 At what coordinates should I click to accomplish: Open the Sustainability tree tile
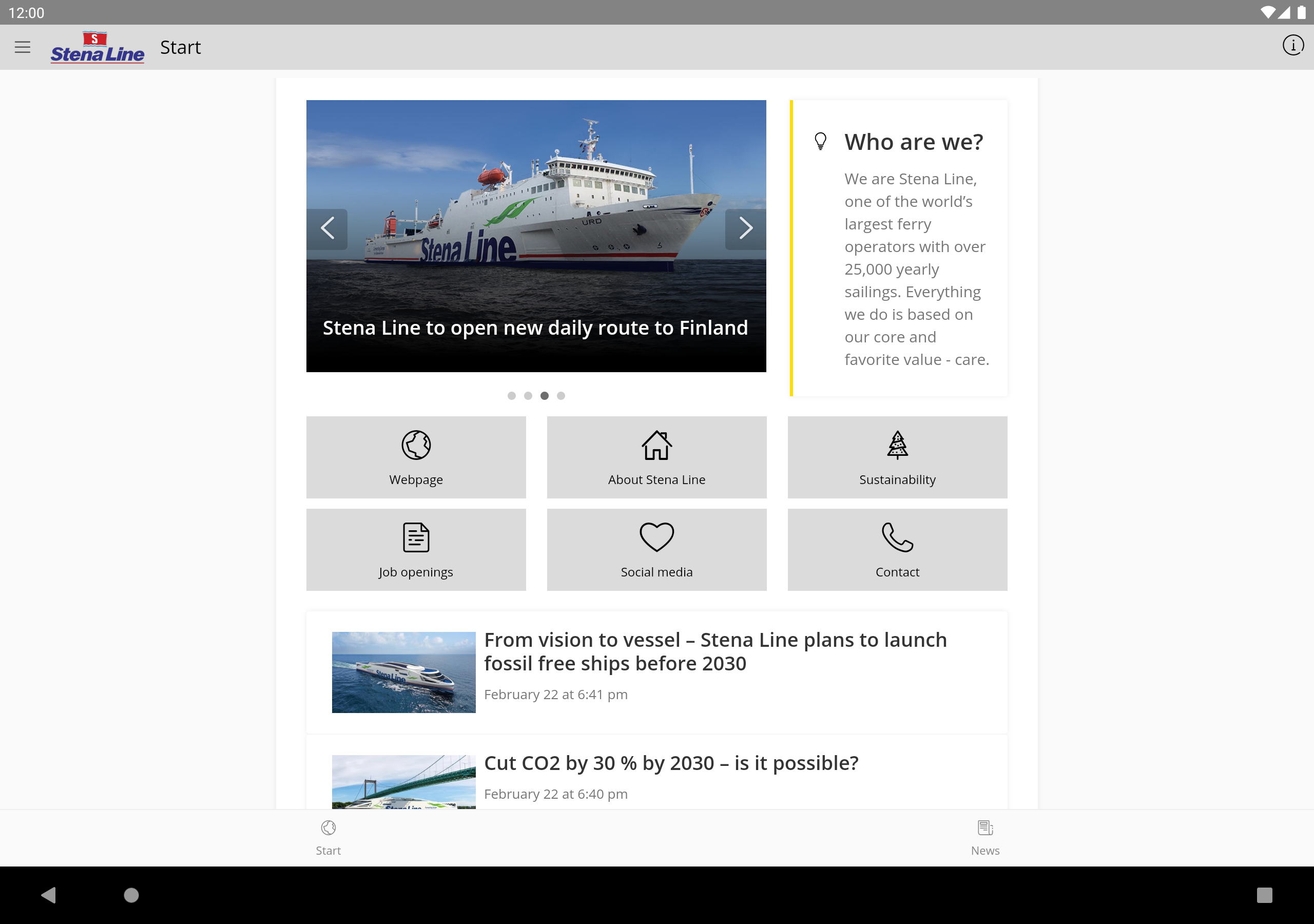[x=897, y=457]
